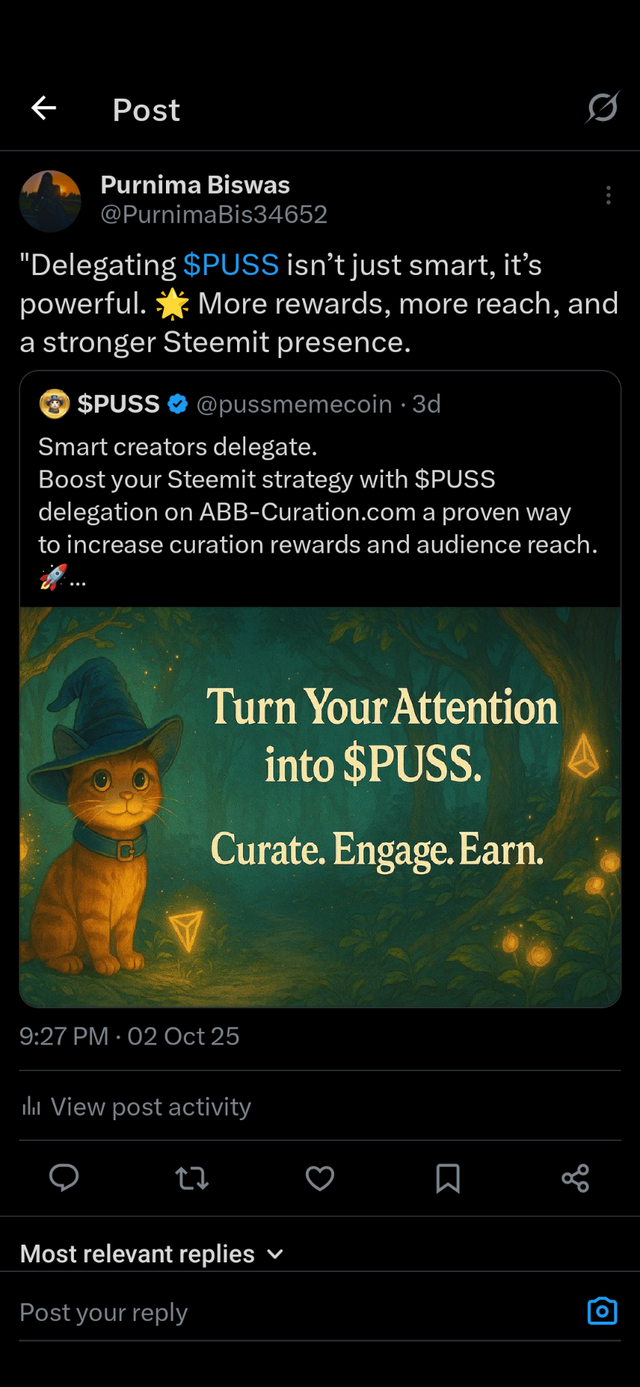Open Purnima Biswas display name
Image resolution: width=640 pixels, height=1387 pixels.
pyautogui.click(x=195, y=185)
